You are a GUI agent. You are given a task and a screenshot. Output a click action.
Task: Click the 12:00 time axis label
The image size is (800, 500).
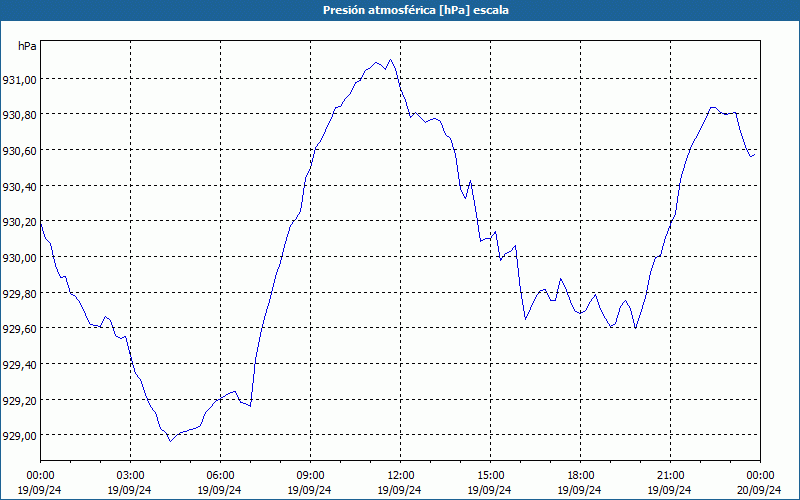(401, 476)
